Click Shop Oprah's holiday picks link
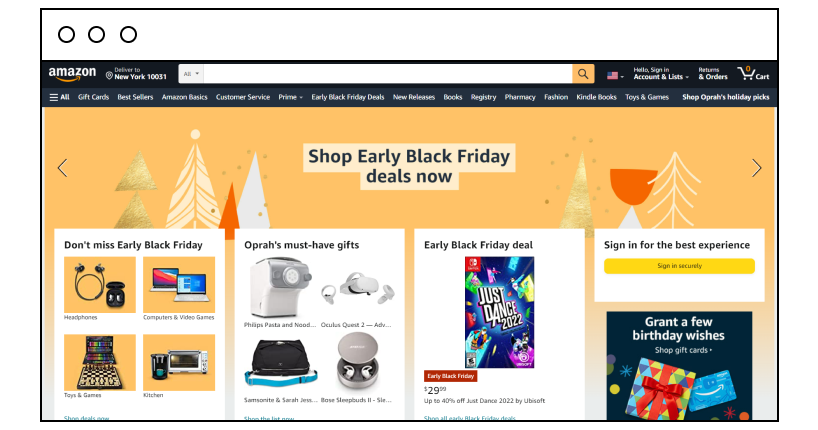 pyautogui.click(x=726, y=97)
